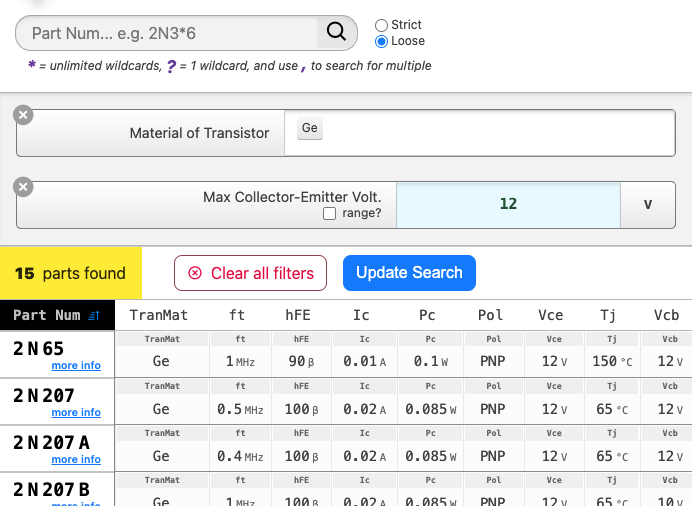Click the Ge material tag
The image size is (692, 506).
[310, 129]
